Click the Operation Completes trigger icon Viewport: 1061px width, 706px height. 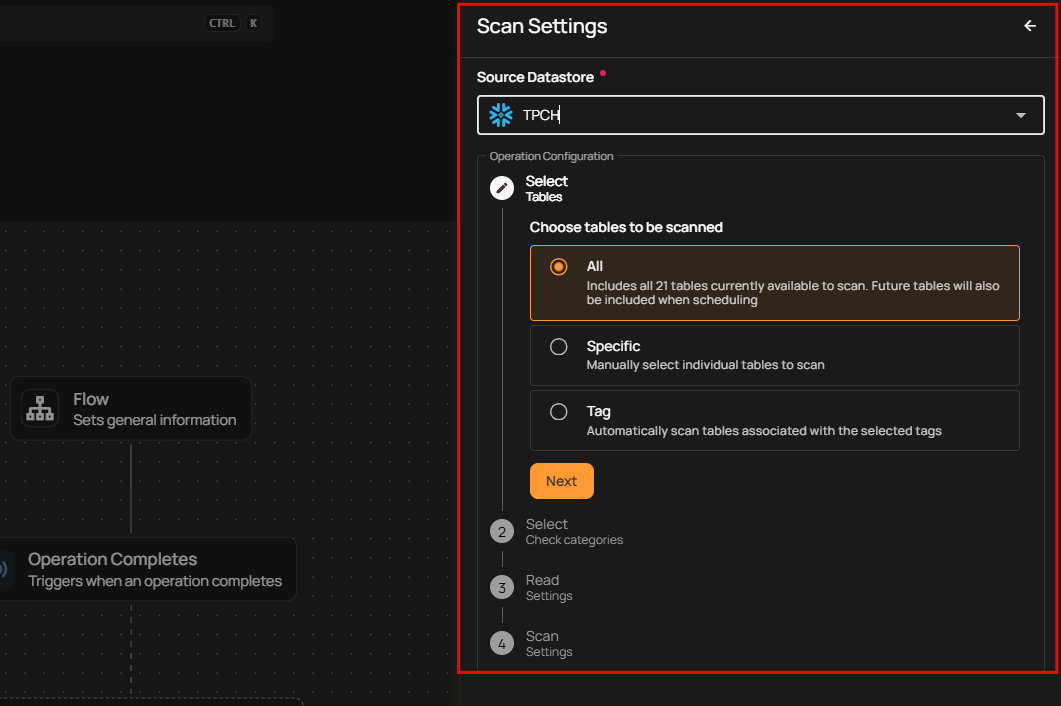5,569
